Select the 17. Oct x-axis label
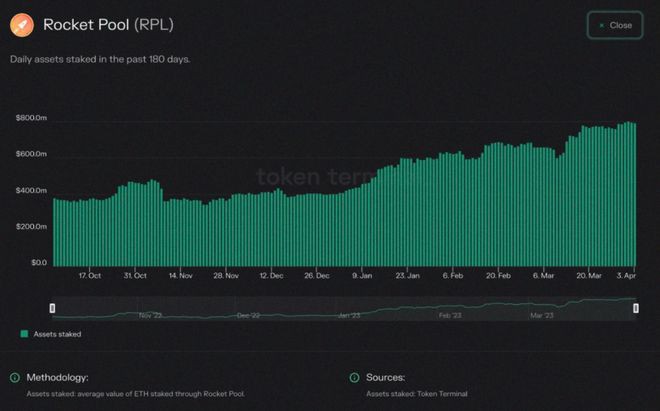 89,275
